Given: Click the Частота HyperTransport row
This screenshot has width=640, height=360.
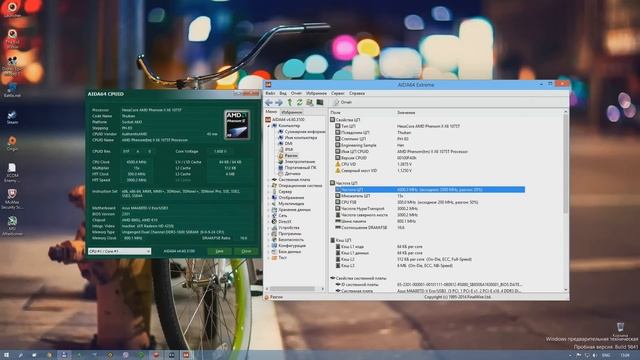Looking at the screenshot, I should pyautogui.click(x=429, y=209).
